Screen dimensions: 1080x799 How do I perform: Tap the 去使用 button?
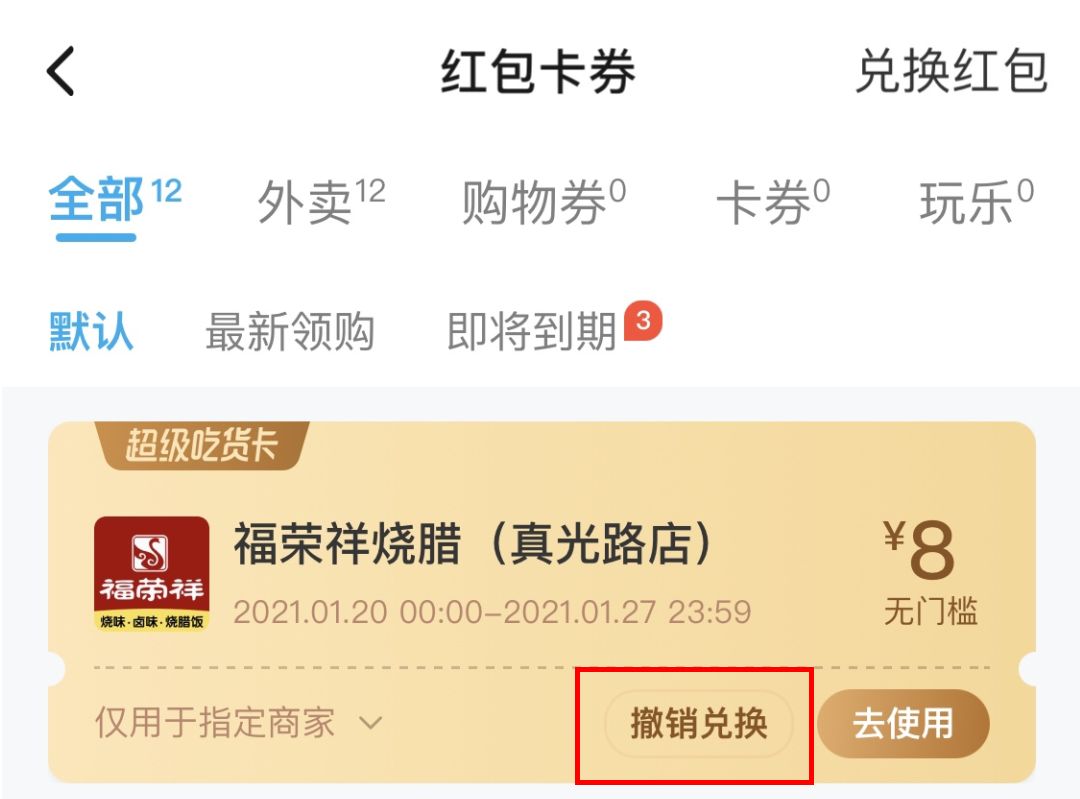[x=903, y=724]
